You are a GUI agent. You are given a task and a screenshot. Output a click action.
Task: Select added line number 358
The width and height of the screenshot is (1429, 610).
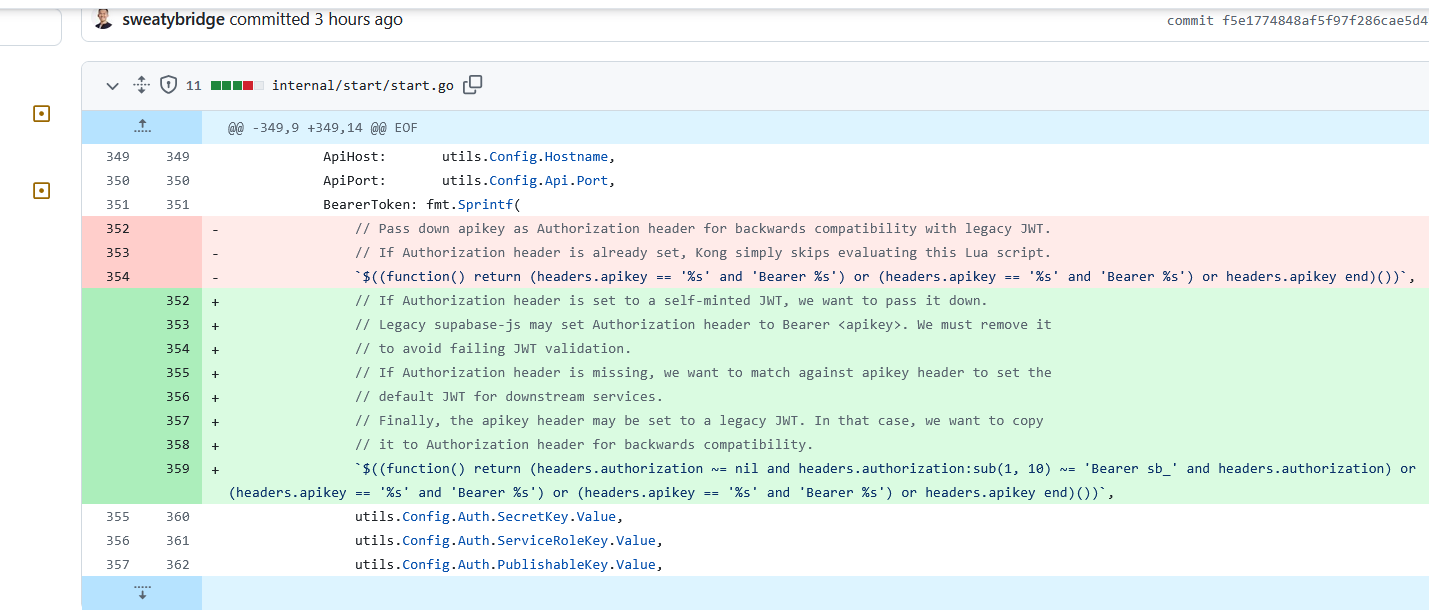pos(177,444)
